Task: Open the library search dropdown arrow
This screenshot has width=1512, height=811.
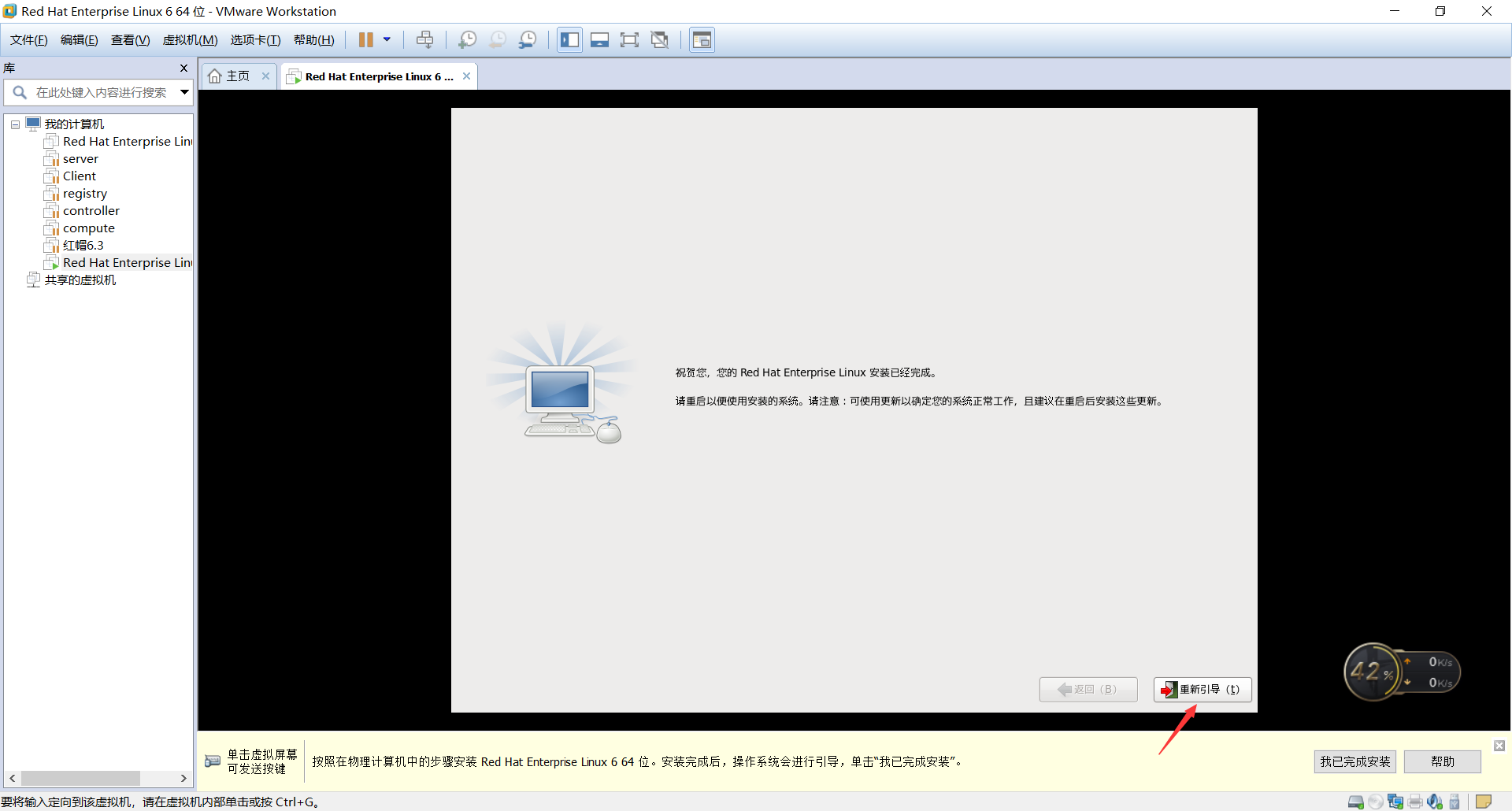Action: pyautogui.click(x=184, y=92)
